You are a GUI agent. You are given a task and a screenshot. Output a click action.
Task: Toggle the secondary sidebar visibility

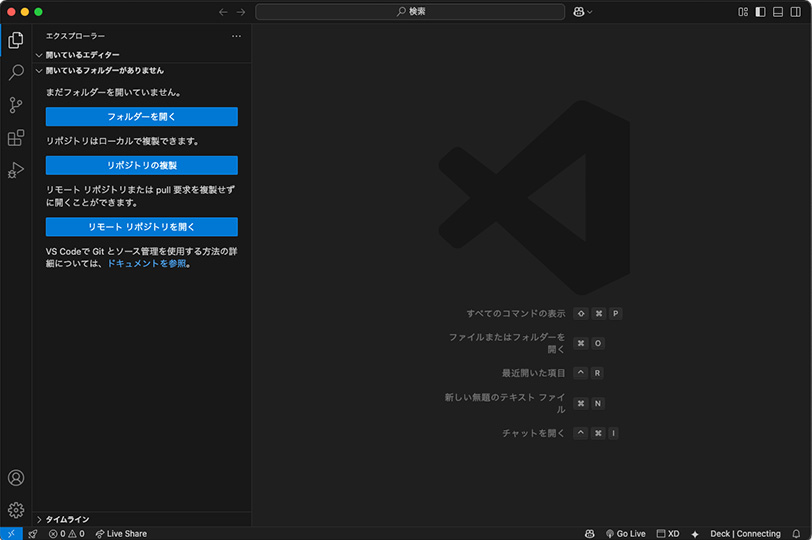tap(795, 12)
